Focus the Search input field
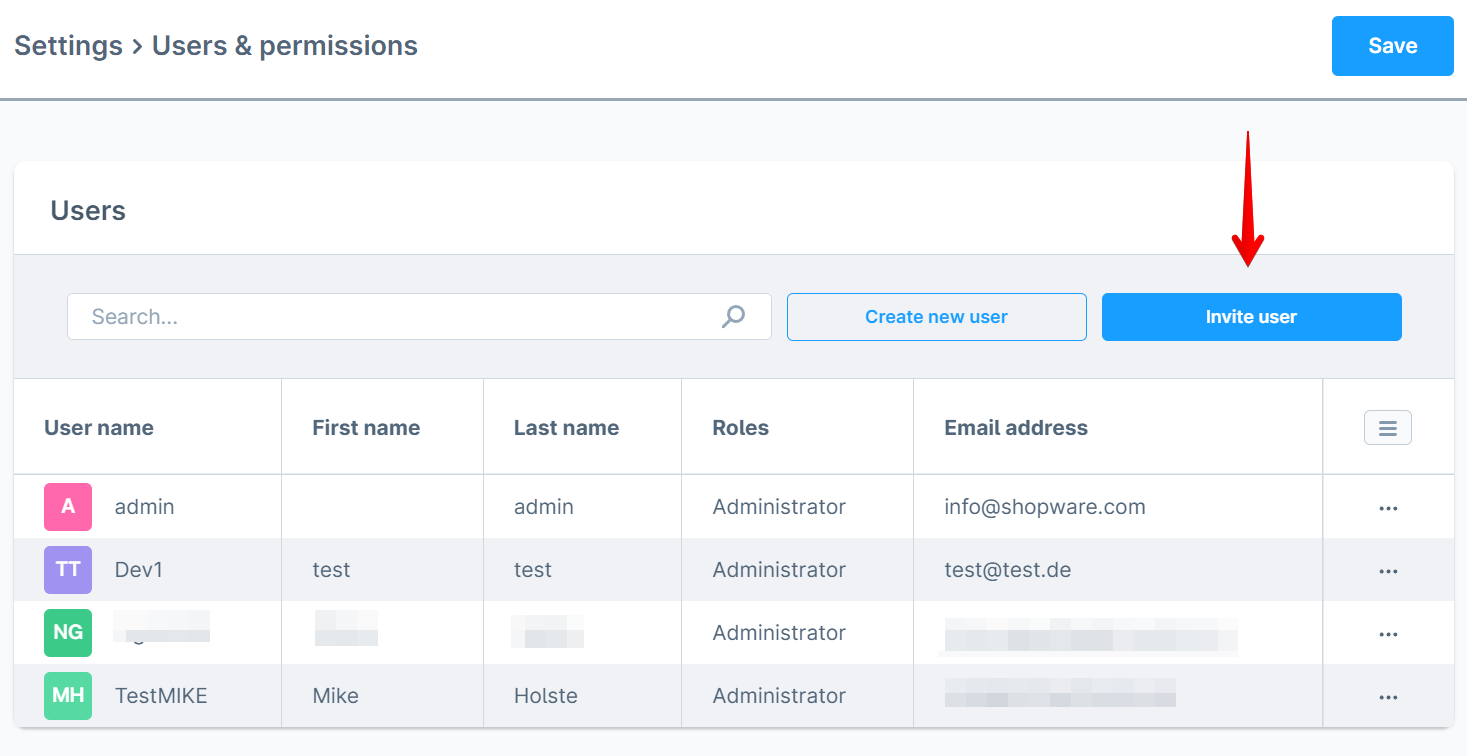This screenshot has width=1467, height=756. point(419,317)
